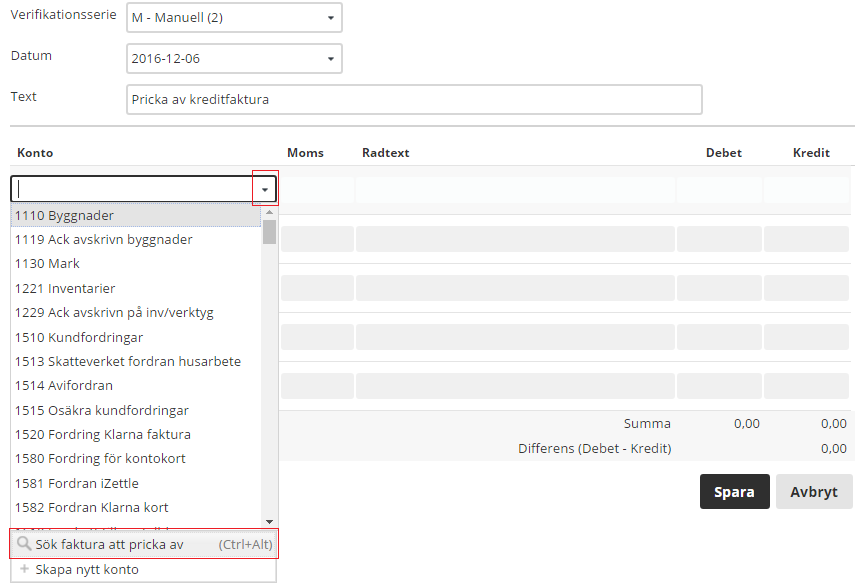
Task: Click the first row Moms cell
Action: (x=317, y=190)
